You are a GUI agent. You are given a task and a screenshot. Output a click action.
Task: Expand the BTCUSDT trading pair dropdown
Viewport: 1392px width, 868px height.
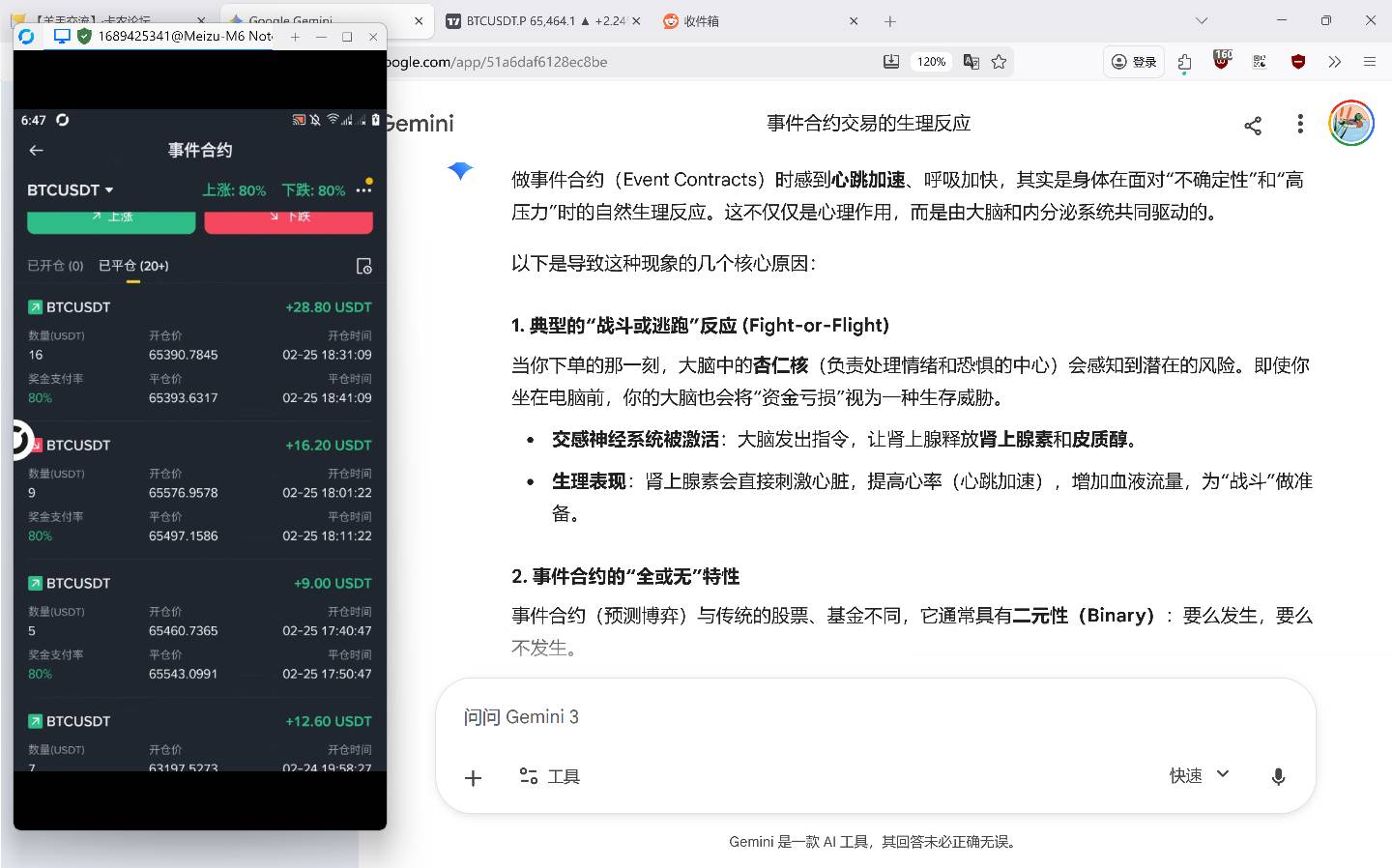[x=71, y=190]
